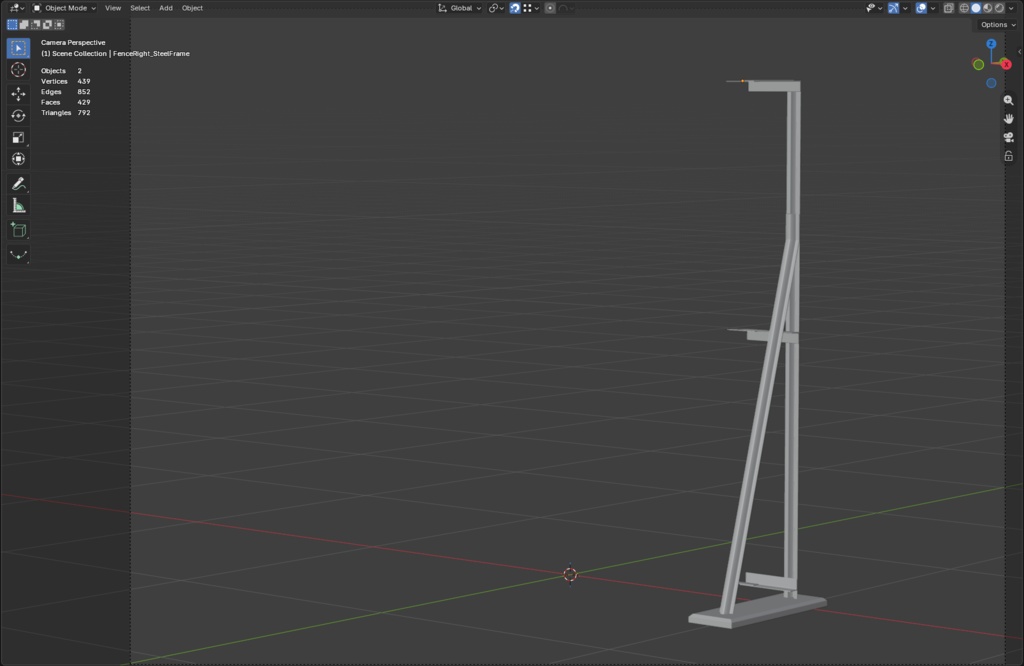The height and width of the screenshot is (666, 1024).
Task: Open the gizmo options dropdown arrow
Action: 905,8
